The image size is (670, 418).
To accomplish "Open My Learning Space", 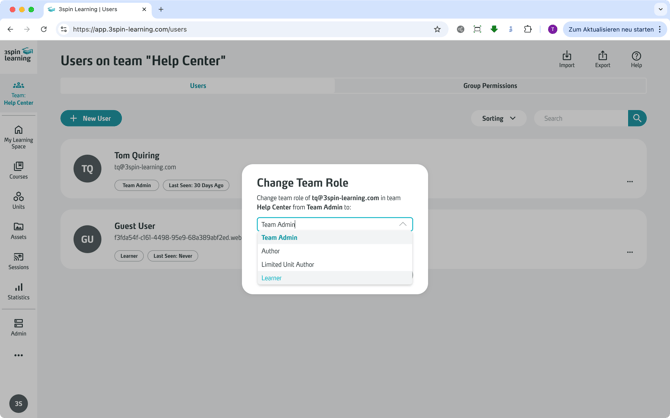I will (x=18, y=137).
